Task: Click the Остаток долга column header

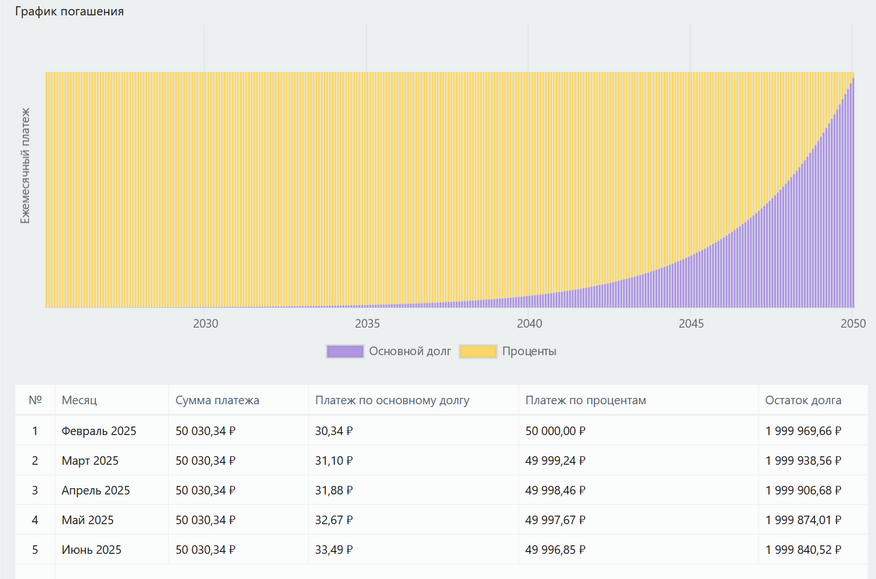Action: (x=803, y=400)
